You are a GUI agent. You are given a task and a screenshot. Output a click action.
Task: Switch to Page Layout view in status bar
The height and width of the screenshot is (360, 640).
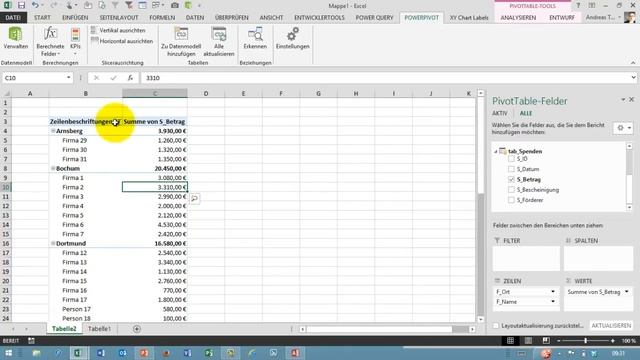(x=528, y=341)
